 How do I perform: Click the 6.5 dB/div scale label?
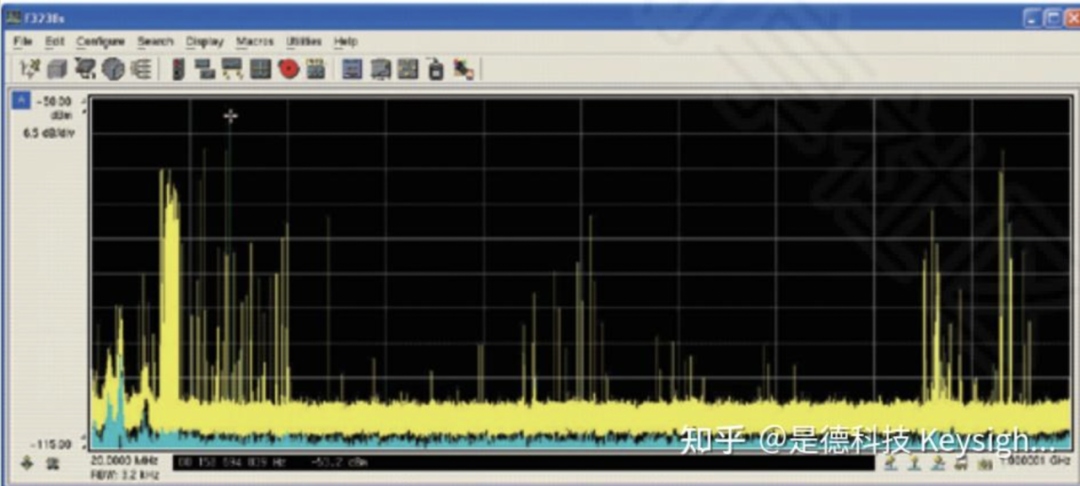(48, 132)
